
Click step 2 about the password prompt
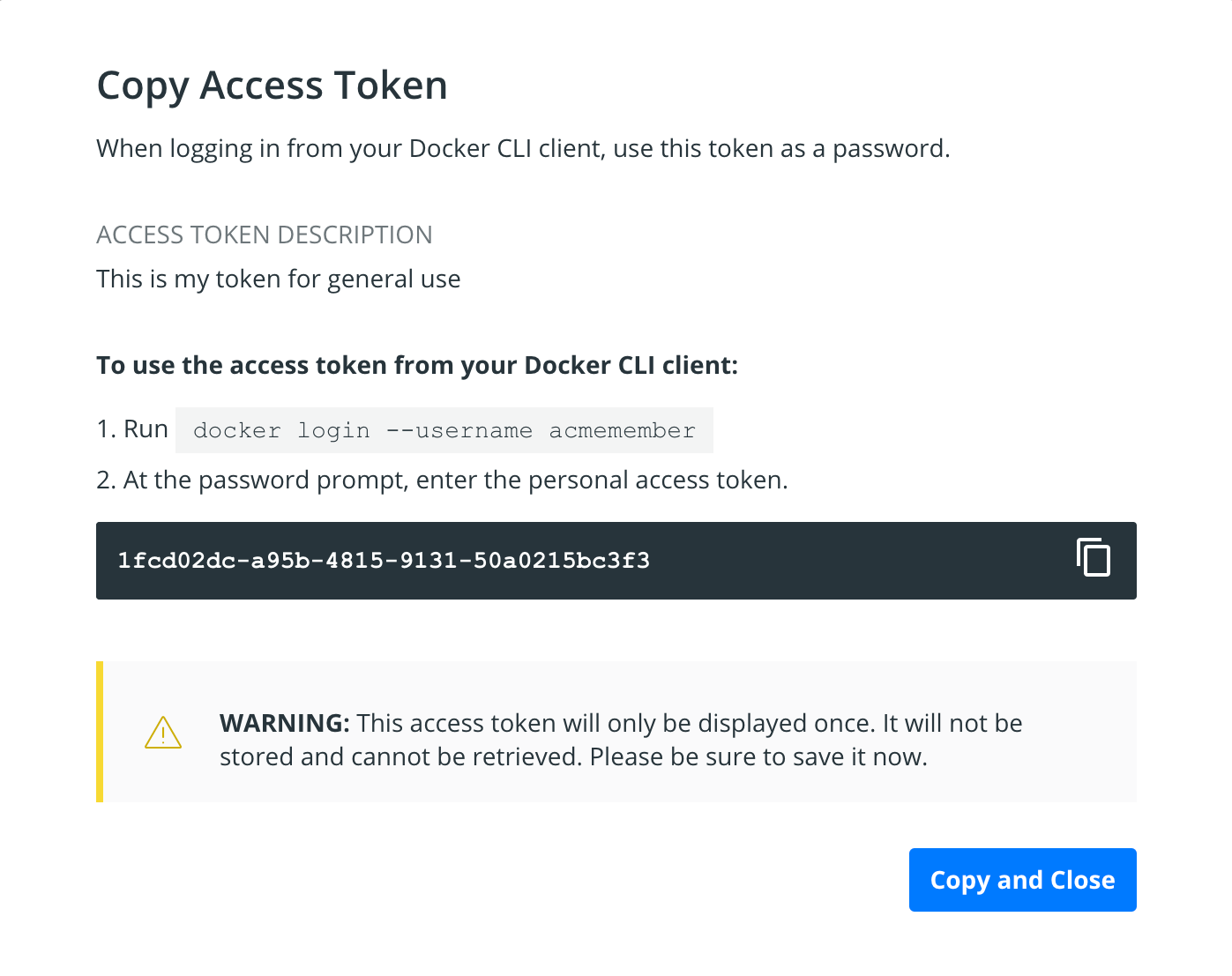(x=442, y=480)
